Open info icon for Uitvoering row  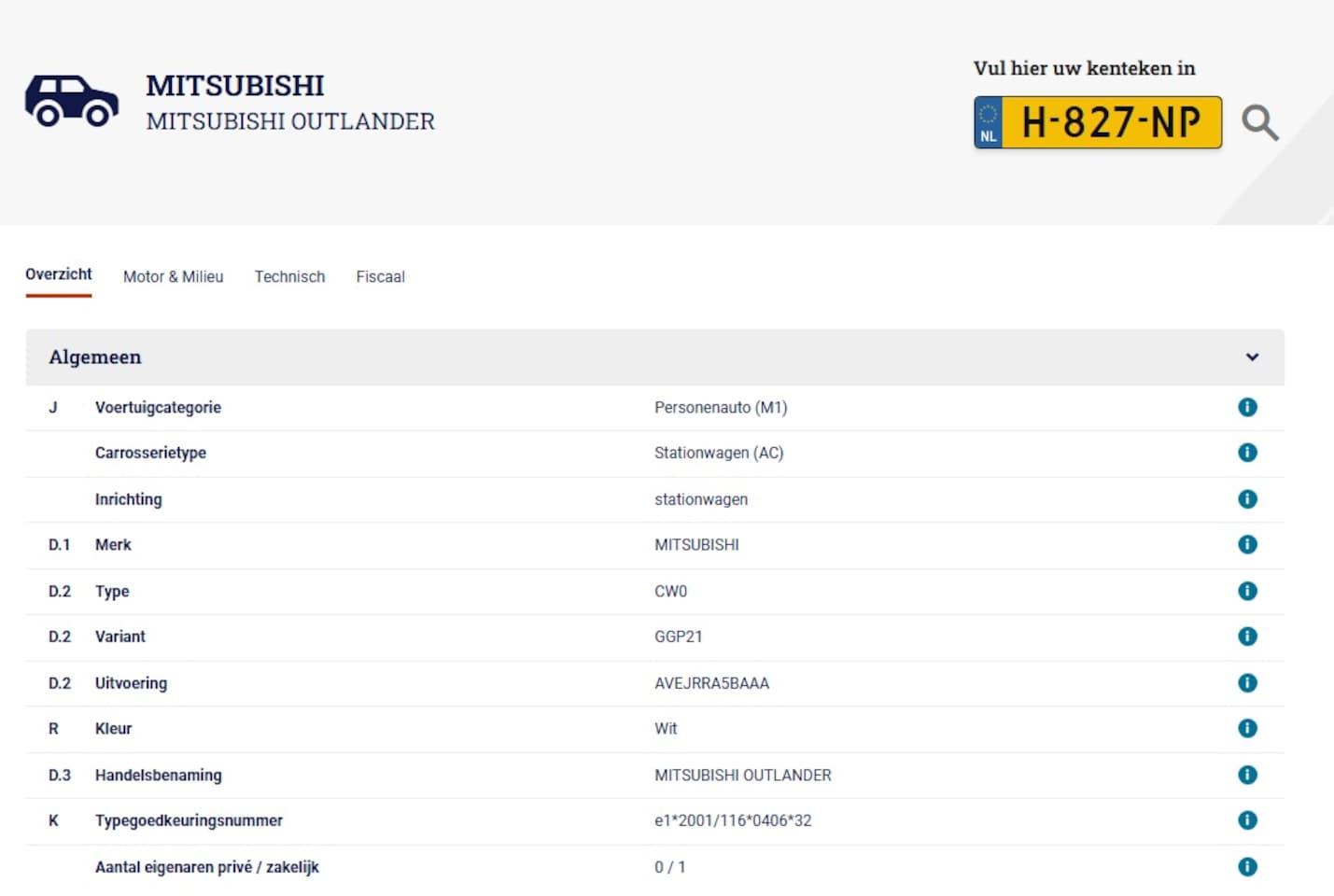(1247, 683)
